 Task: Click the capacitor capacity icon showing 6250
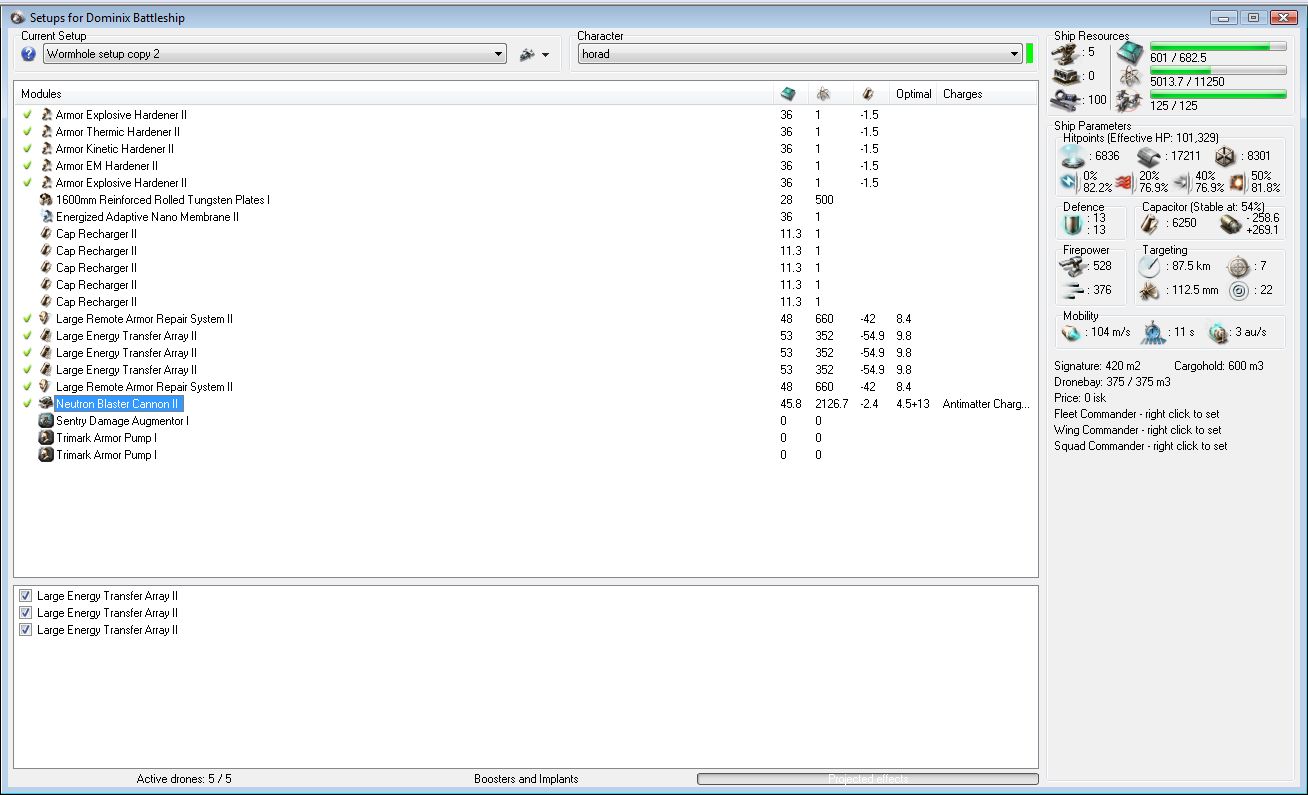point(1151,224)
